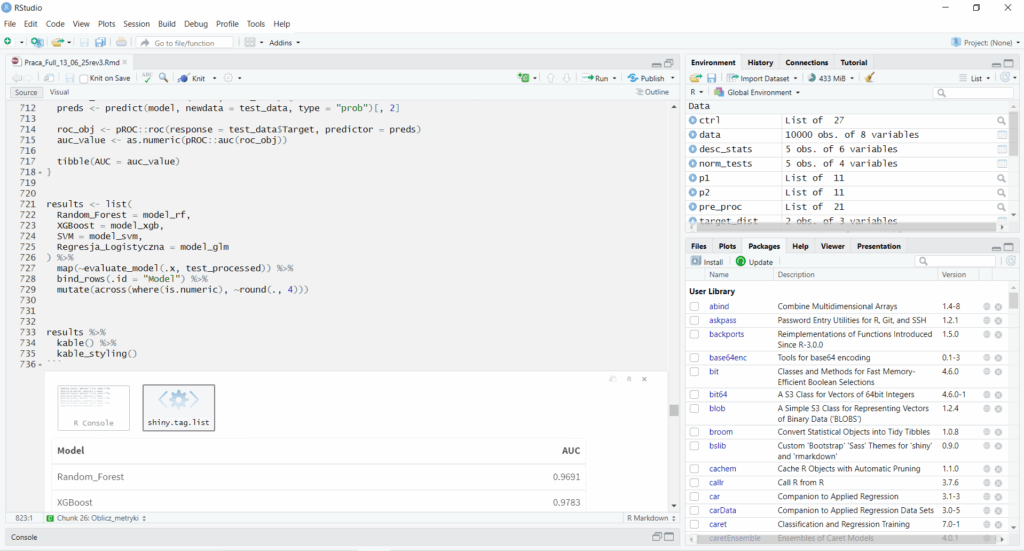Go to previous chunk with up arrow
The width and height of the screenshot is (1024, 551).
tap(551, 78)
